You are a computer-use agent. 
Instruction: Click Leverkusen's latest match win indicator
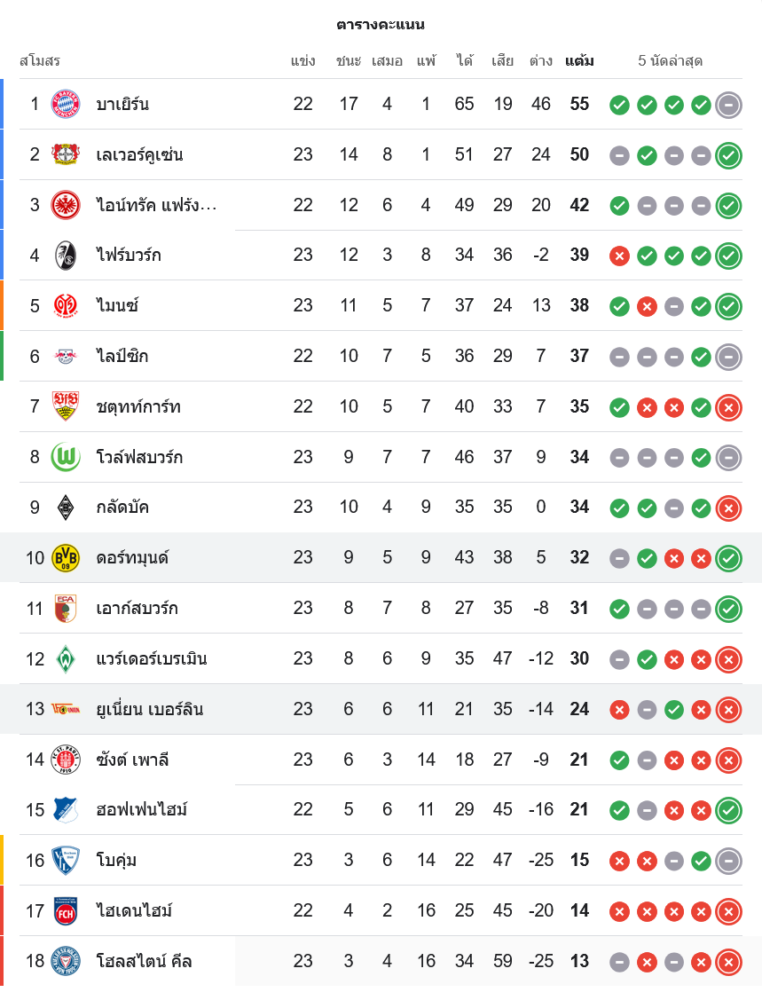[x=729, y=155]
